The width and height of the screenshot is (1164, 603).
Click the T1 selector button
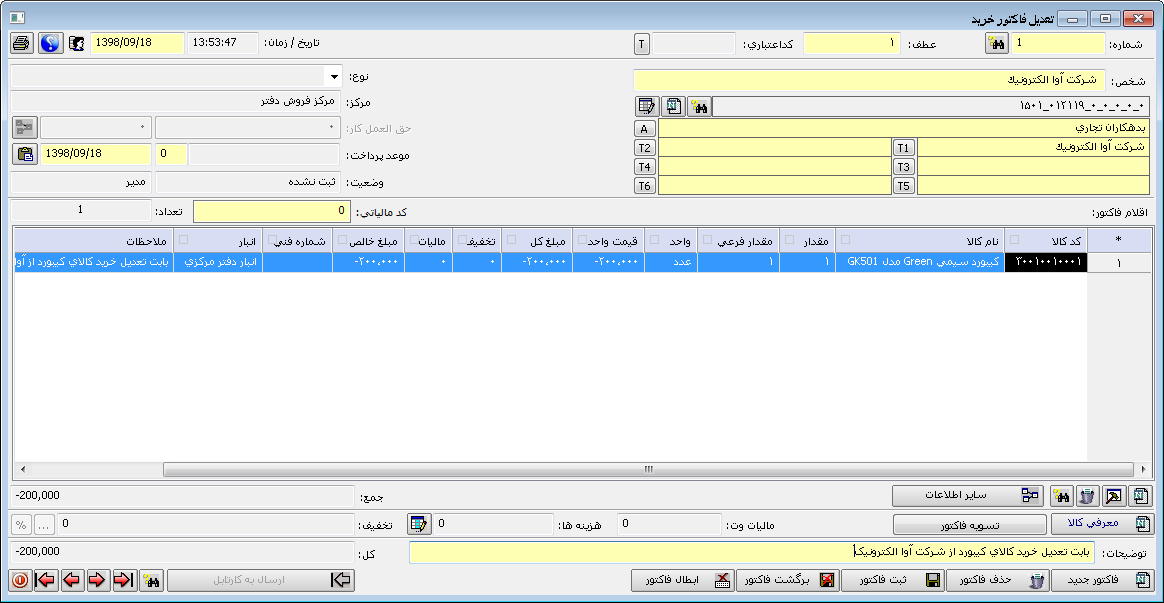pos(904,147)
